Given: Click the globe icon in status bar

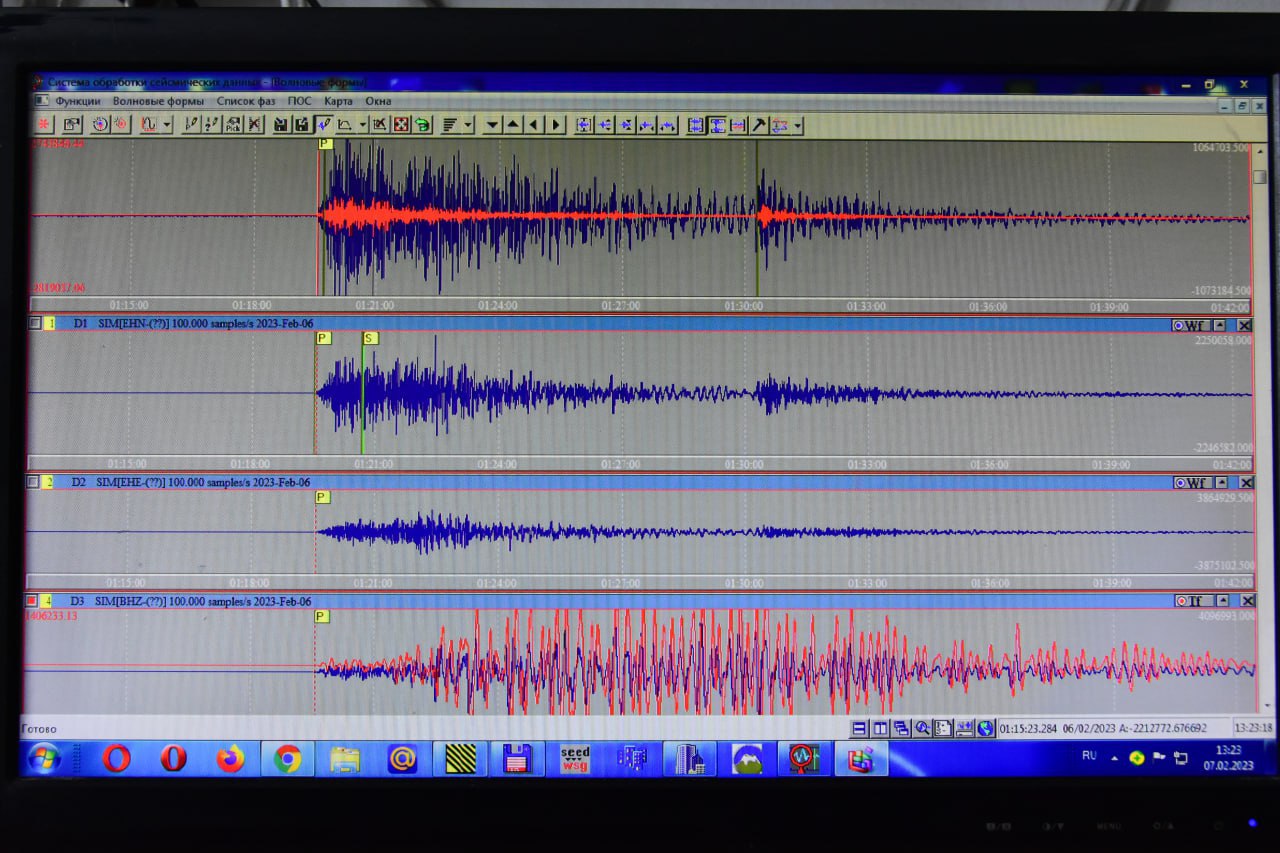Looking at the screenshot, I should pos(986,729).
